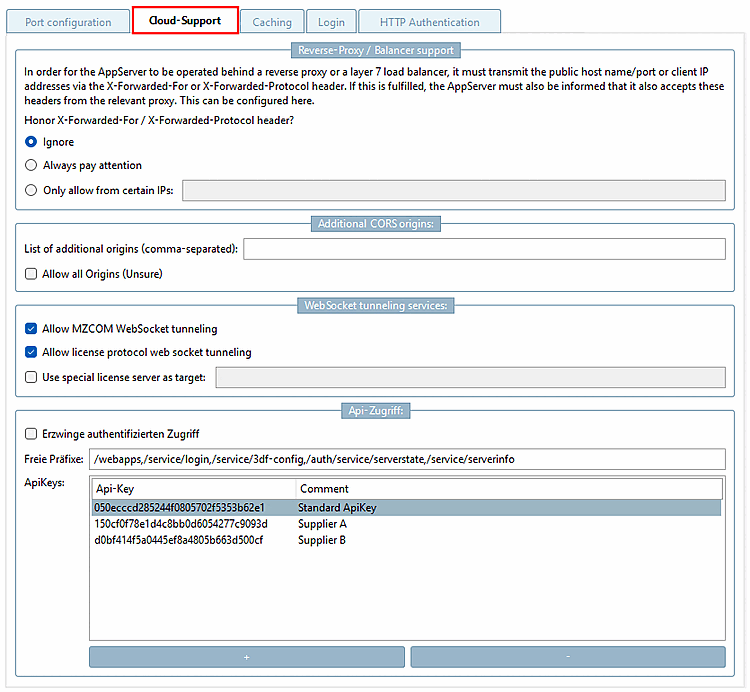Viewport: 750px width, 692px height.
Task: Add a new ApiKey with plus button
Action: click(x=247, y=657)
